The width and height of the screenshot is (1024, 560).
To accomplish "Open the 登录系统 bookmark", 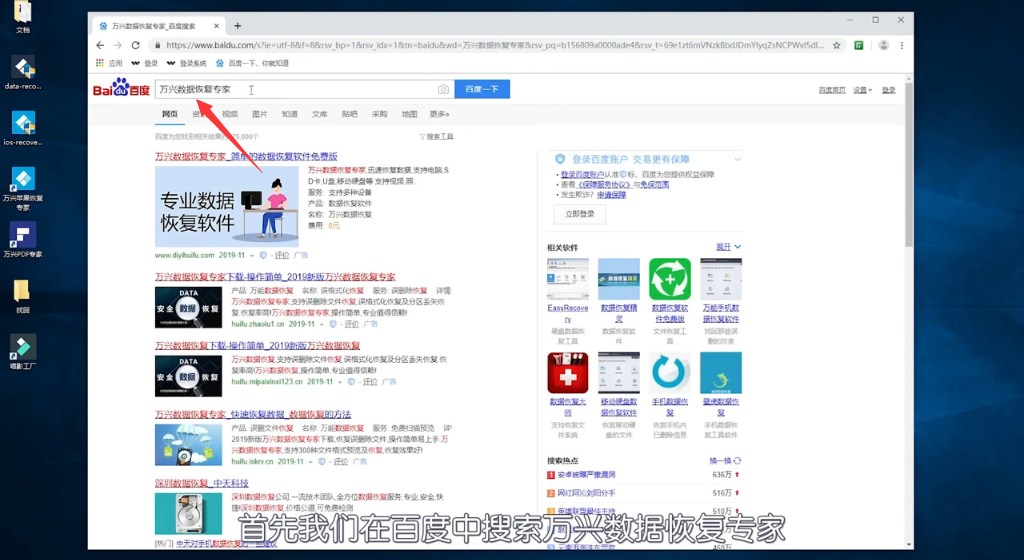I will 187,63.
